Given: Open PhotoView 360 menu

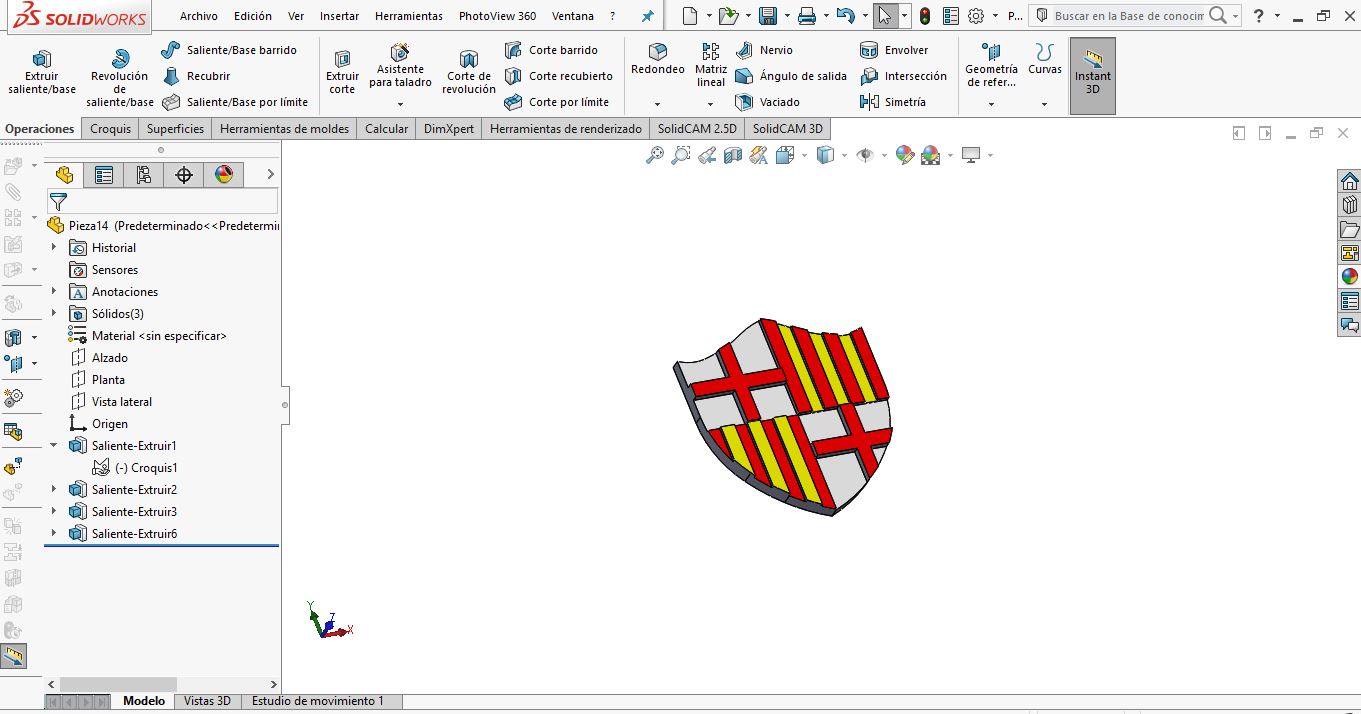Looking at the screenshot, I should pos(497,16).
